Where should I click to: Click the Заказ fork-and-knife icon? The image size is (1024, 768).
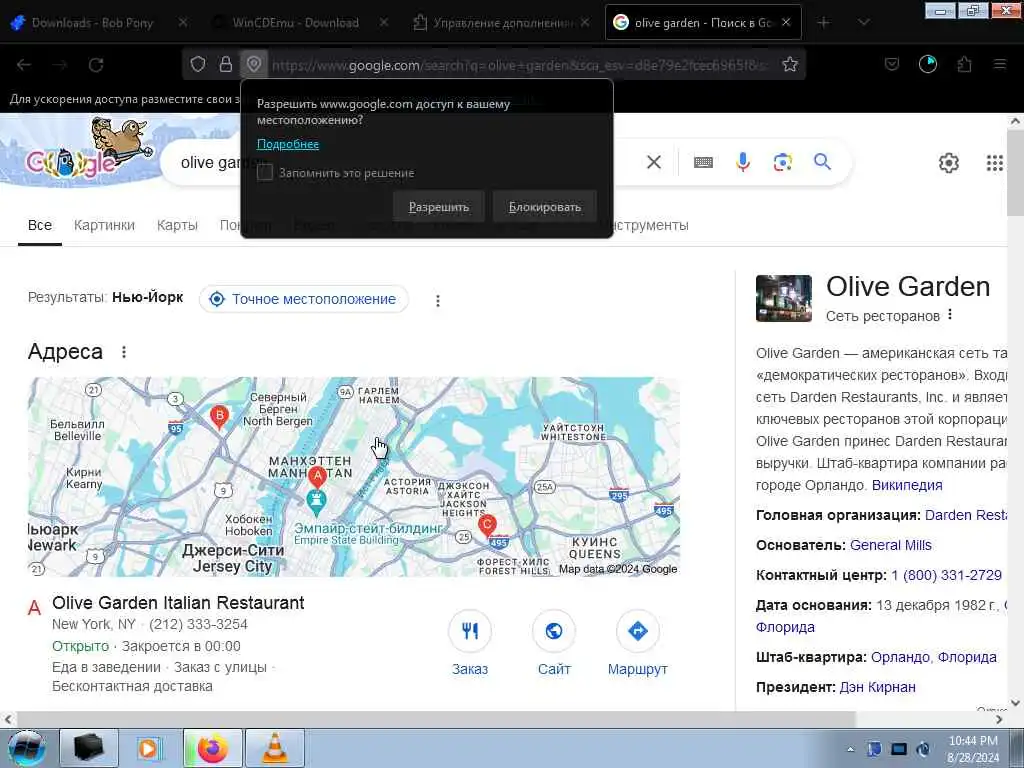[470, 631]
